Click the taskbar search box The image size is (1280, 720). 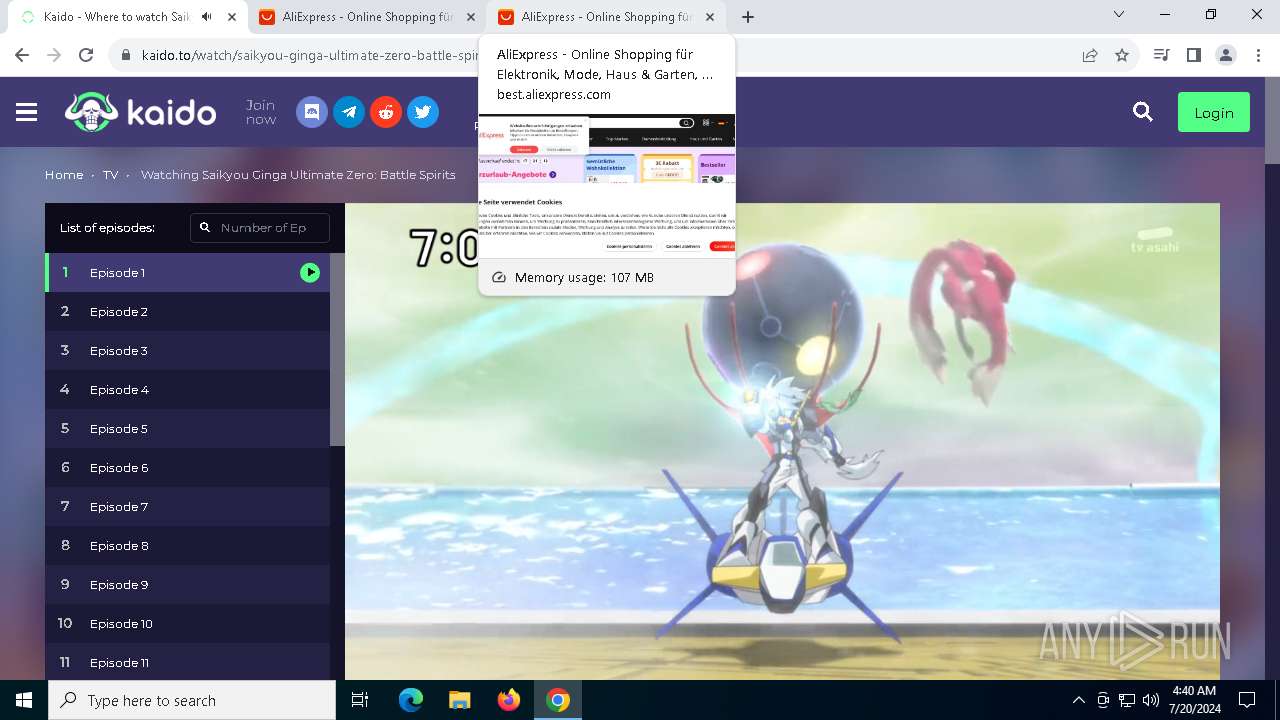click(x=192, y=700)
